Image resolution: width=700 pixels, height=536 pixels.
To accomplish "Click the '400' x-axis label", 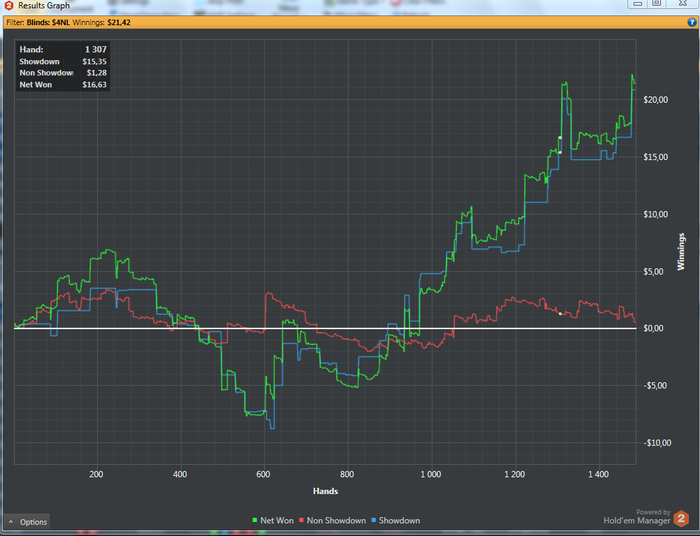I will pyautogui.click(x=180, y=474).
